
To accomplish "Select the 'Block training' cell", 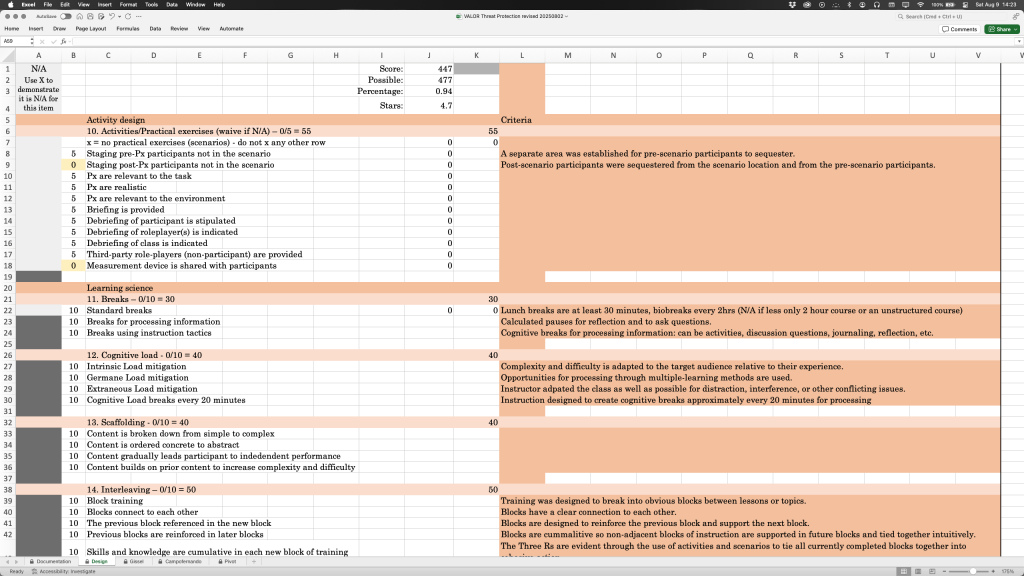I will click(x=114, y=501).
